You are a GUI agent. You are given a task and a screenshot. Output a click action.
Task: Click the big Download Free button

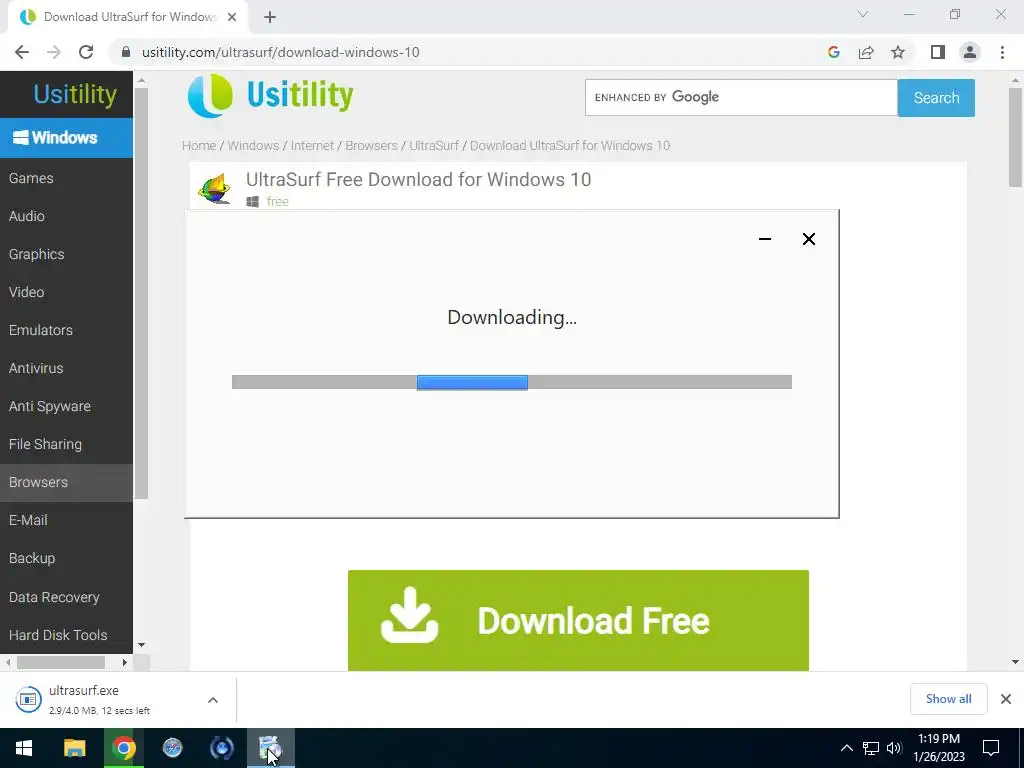click(578, 620)
